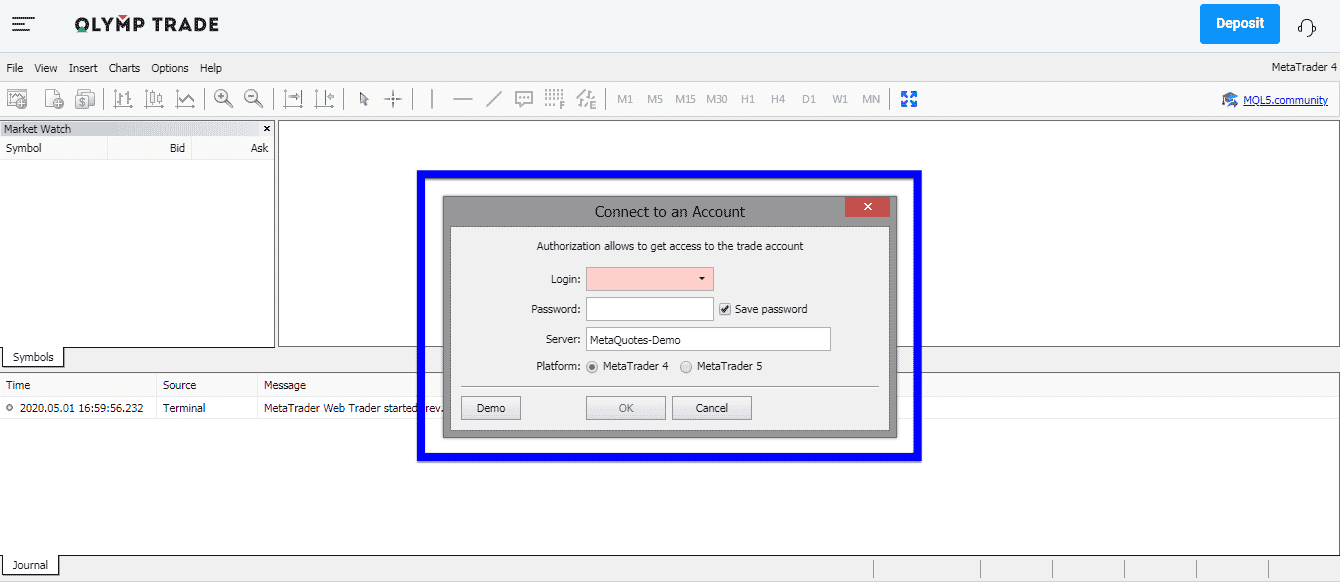Switch to candlestick chart type
Viewport: 1341px width, 582px height.
(x=154, y=98)
